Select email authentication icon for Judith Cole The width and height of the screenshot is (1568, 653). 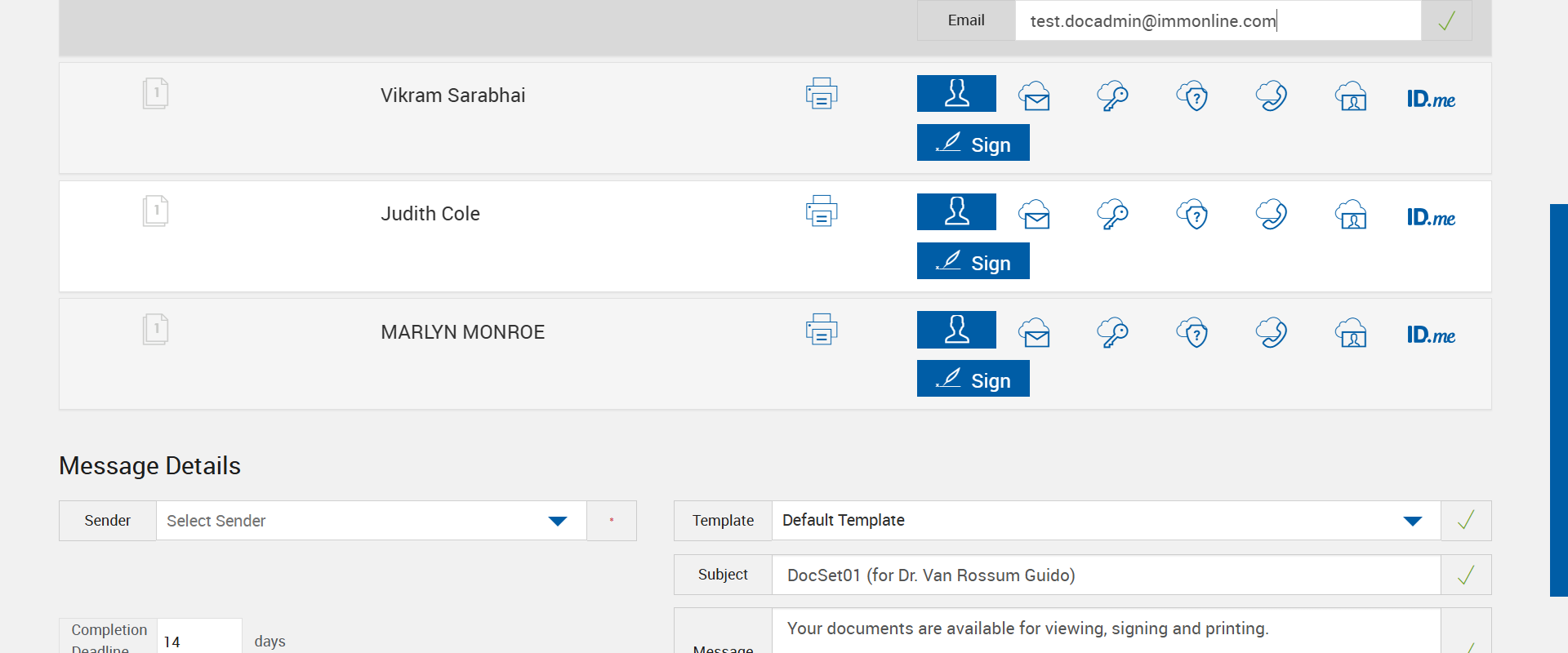pos(1035,215)
